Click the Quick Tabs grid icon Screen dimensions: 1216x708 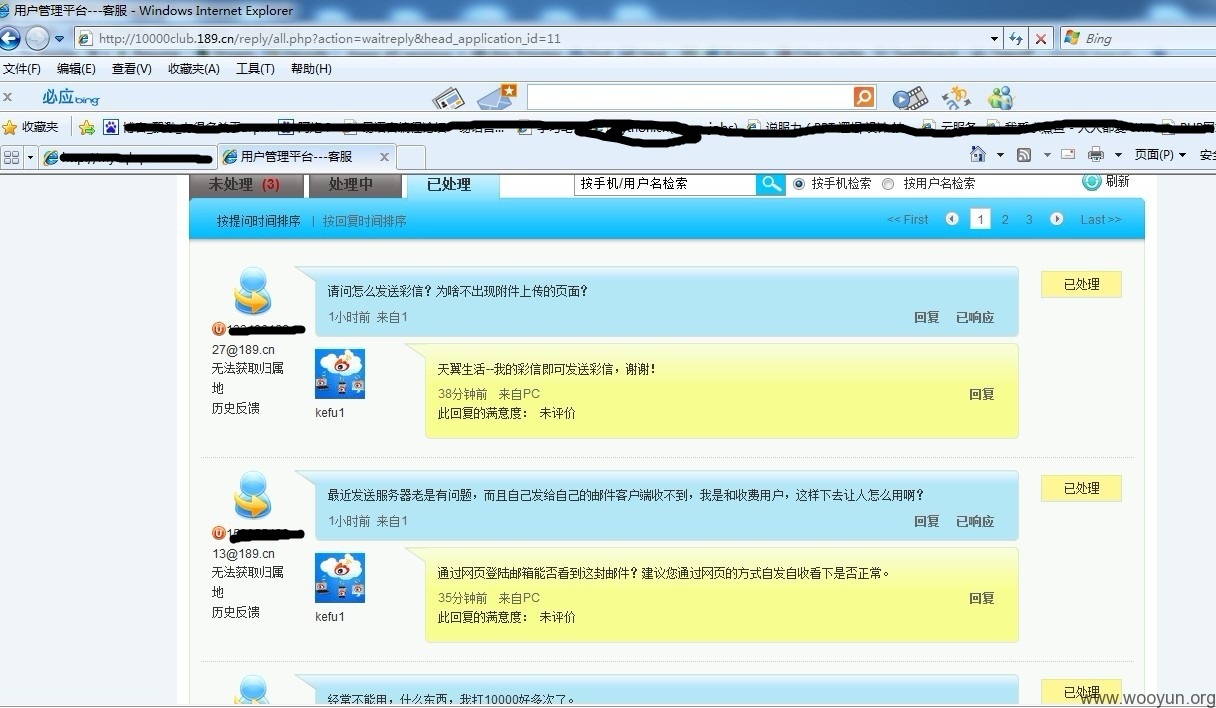(12, 157)
